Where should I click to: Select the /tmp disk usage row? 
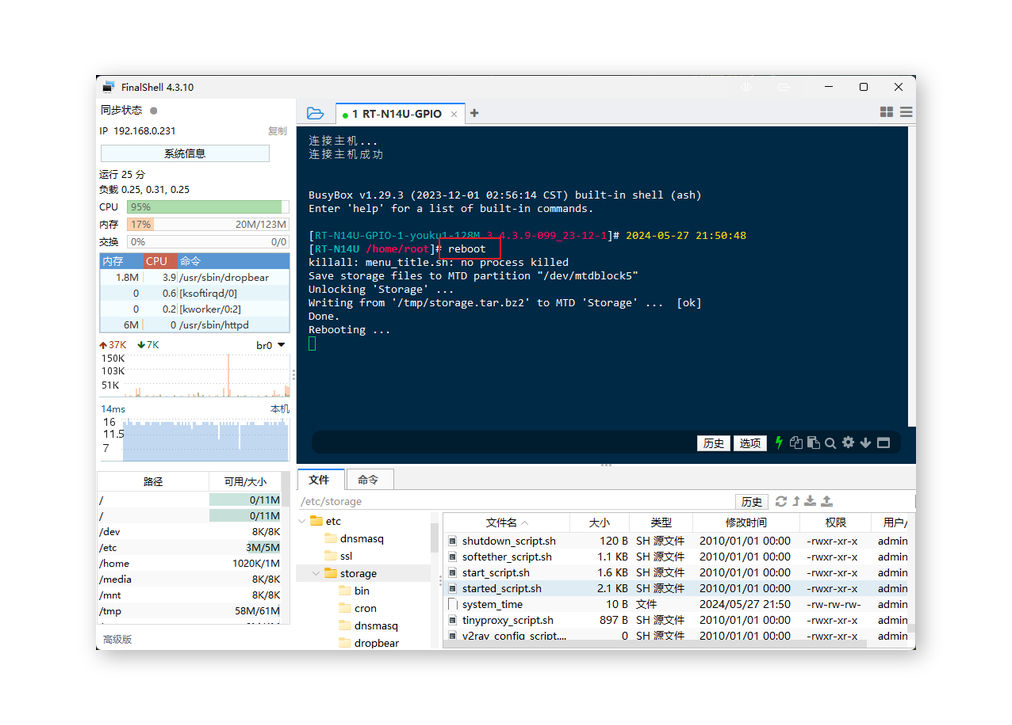point(190,611)
